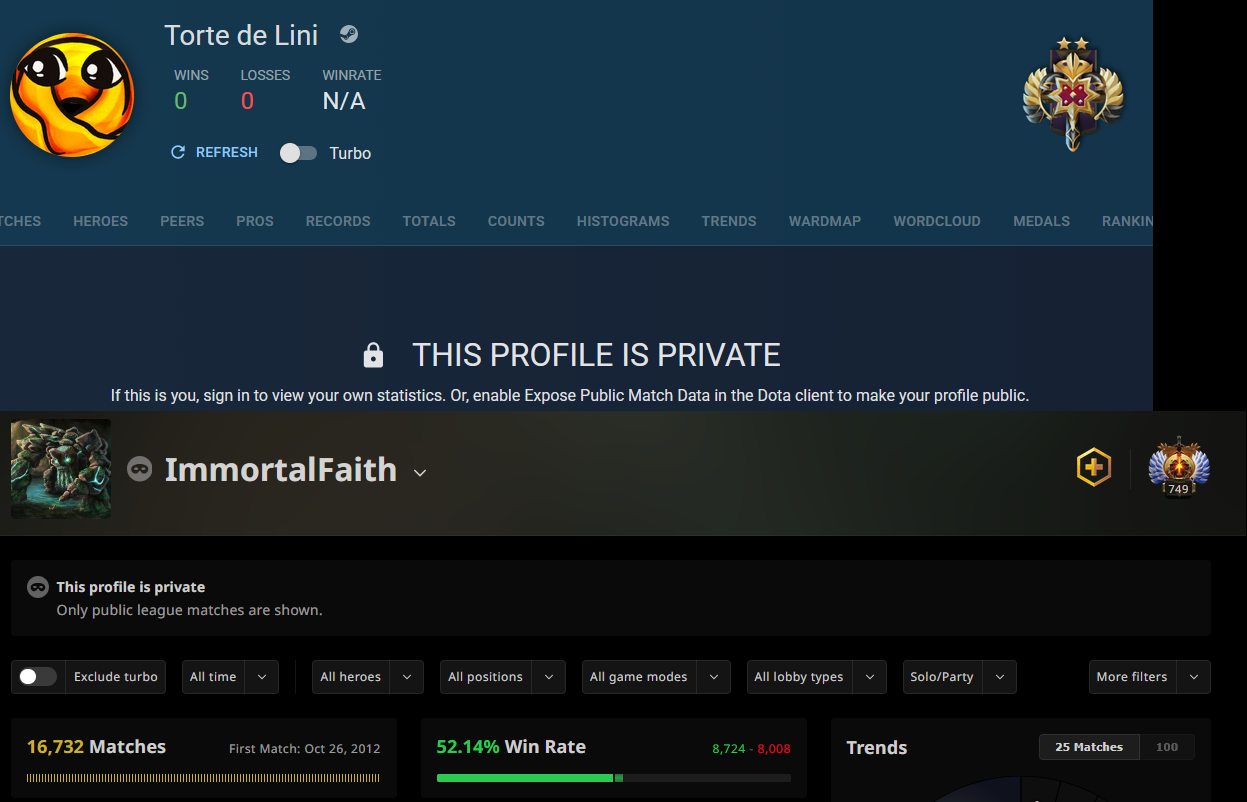The height and width of the screenshot is (802, 1247).
Task: Open the All game modes dropdown
Action: click(656, 677)
